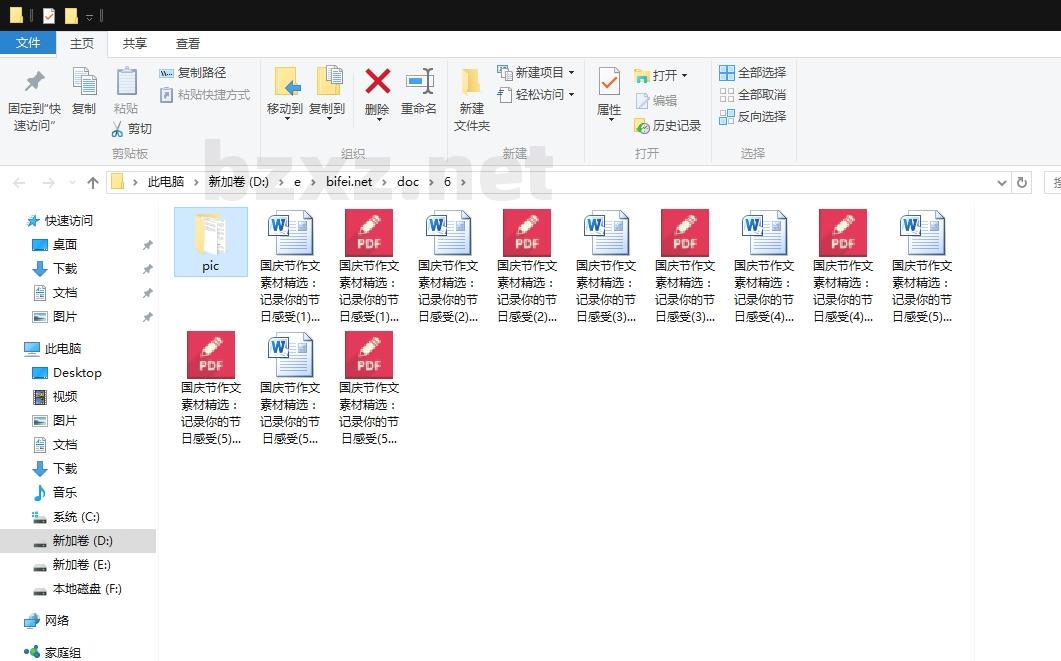Viewport: 1061px width, 661px height.
Task: Expand the address bar history dropdown
Action: coord(1002,183)
